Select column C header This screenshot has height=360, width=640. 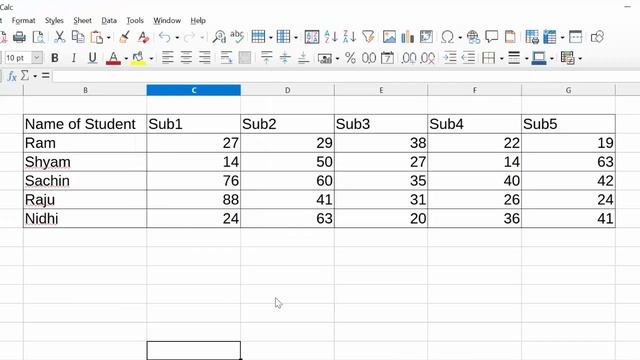[x=193, y=90]
